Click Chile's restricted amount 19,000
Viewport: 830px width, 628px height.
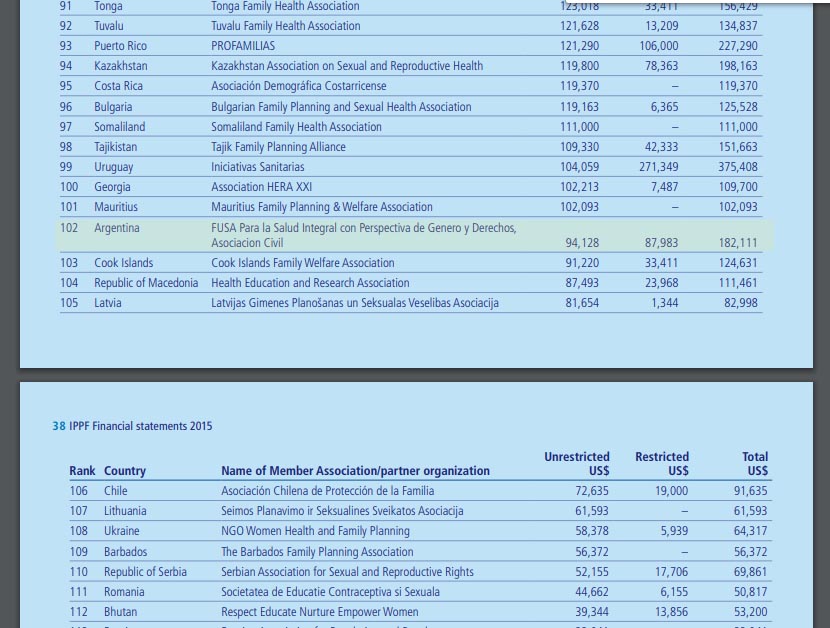pyautogui.click(x=671, y=491)
